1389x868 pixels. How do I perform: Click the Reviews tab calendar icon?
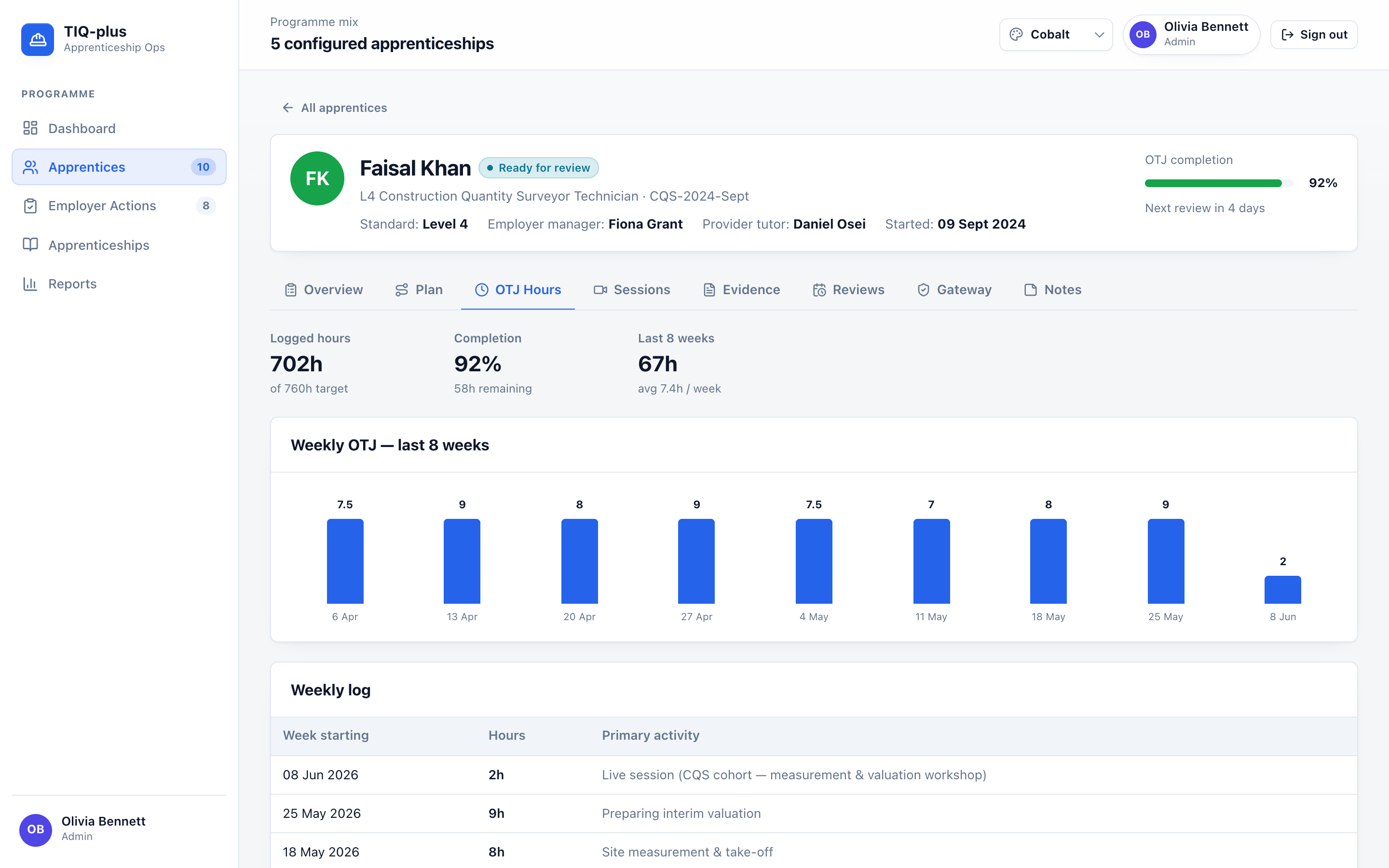coord(819,290)
